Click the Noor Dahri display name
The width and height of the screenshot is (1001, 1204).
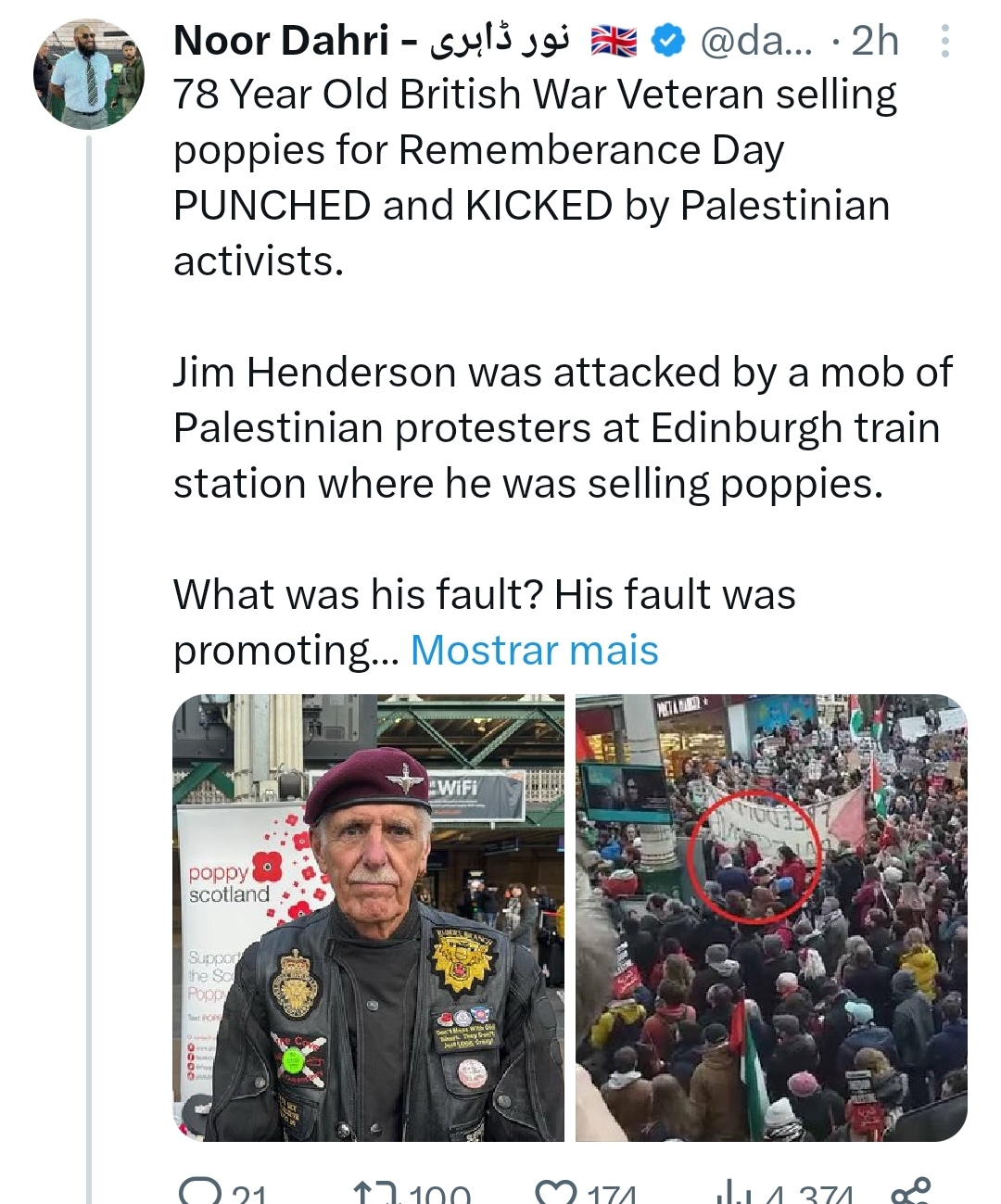click(x=281, y=41)
